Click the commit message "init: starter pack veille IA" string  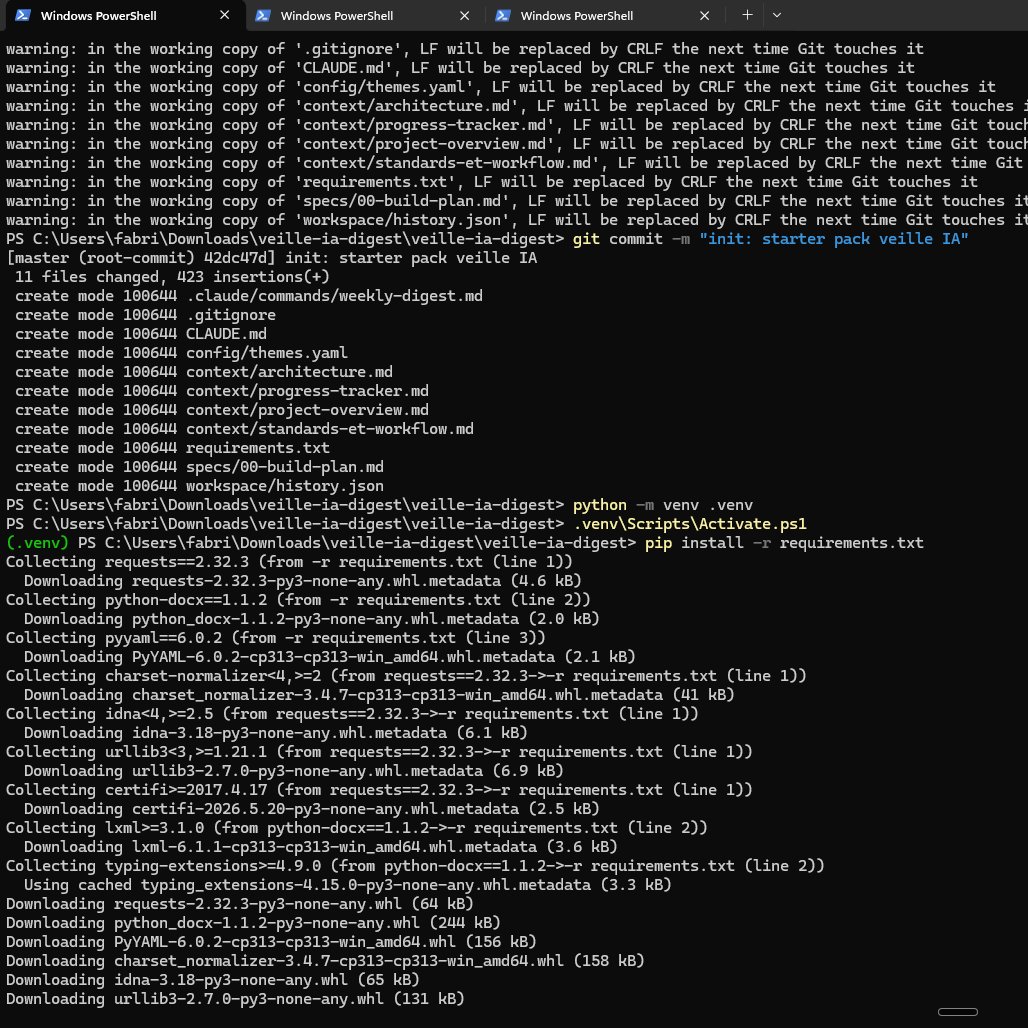pyautogui.click(x=834, y=239)
